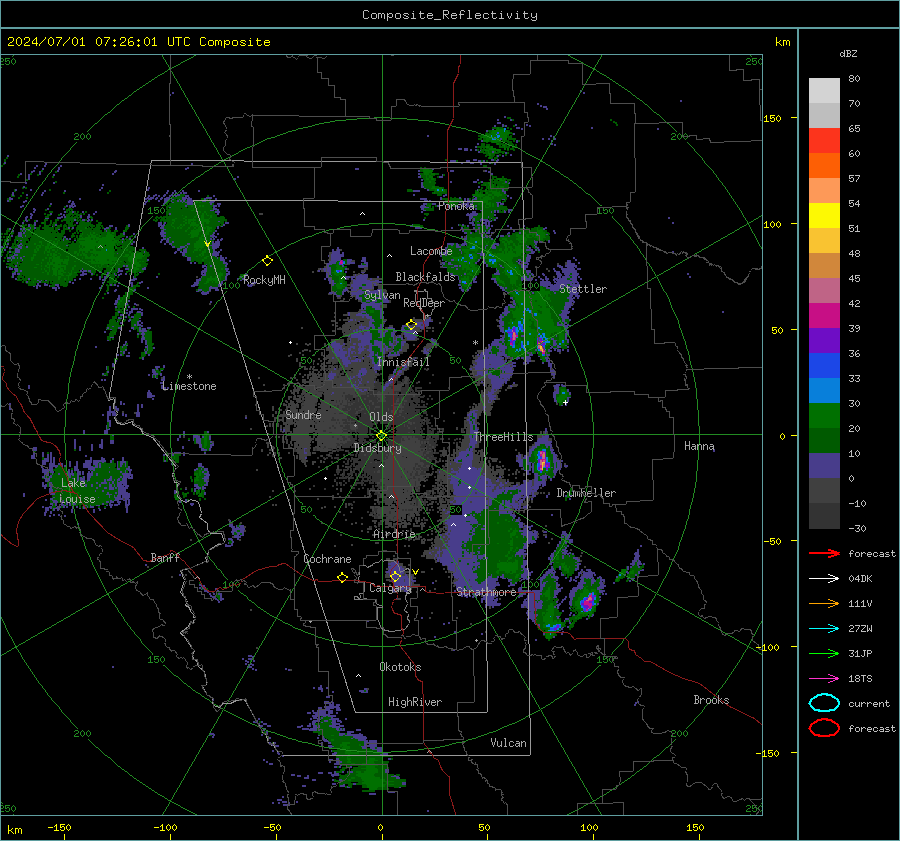Click the cyan 'current' ellipse symbol
The image size is (900, 841).
point(824,703)
